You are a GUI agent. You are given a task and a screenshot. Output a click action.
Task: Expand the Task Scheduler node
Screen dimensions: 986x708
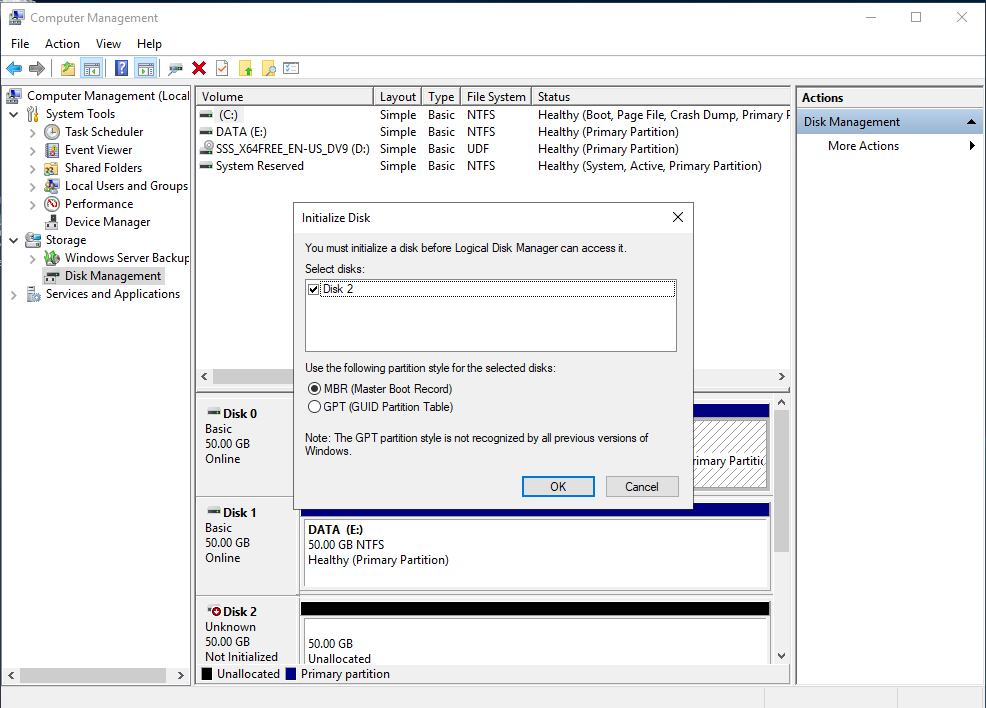pyautogui.click(x=33, y=133)
